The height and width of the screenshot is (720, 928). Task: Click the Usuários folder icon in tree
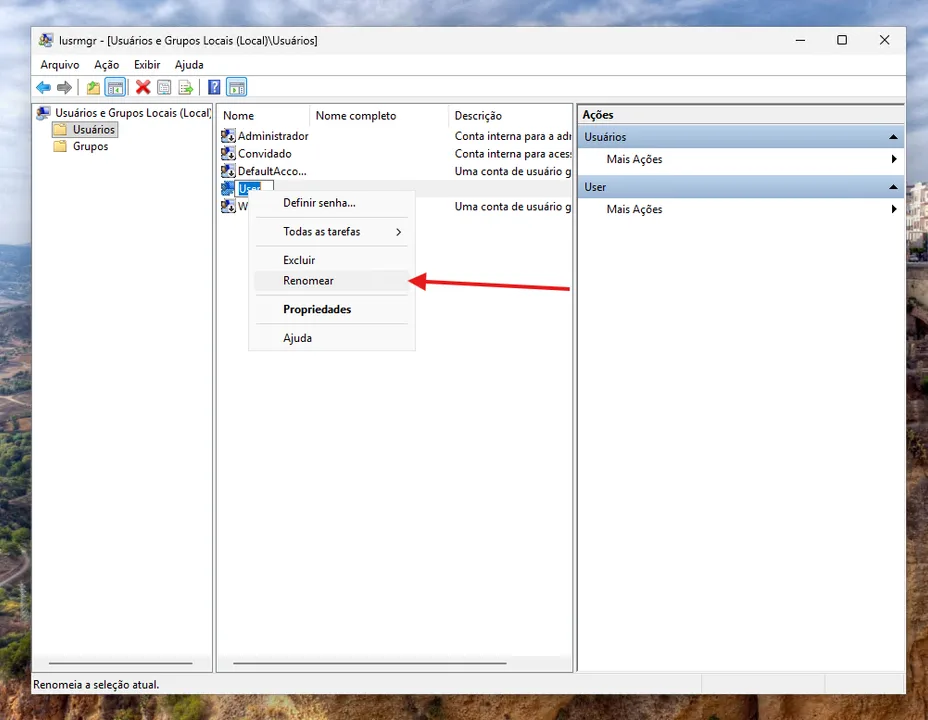[x=60, y=130]
